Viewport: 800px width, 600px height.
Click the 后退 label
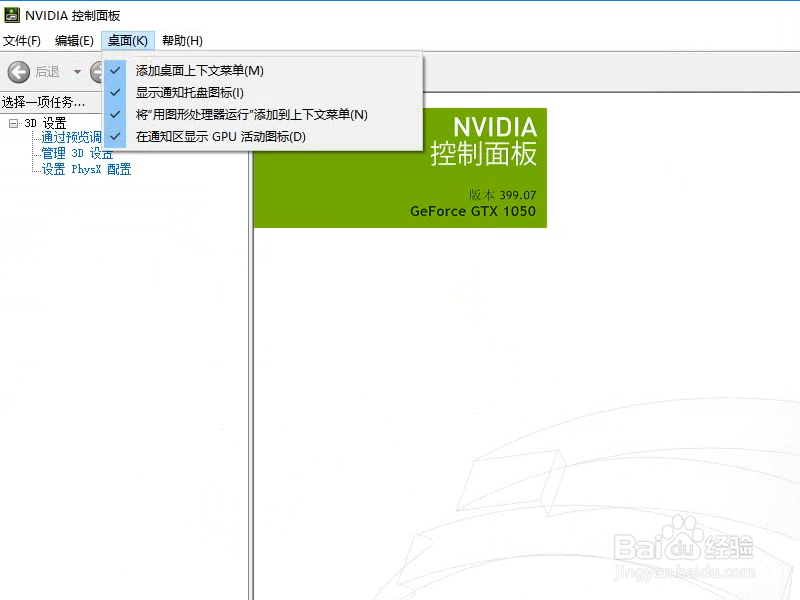(47, 72)
